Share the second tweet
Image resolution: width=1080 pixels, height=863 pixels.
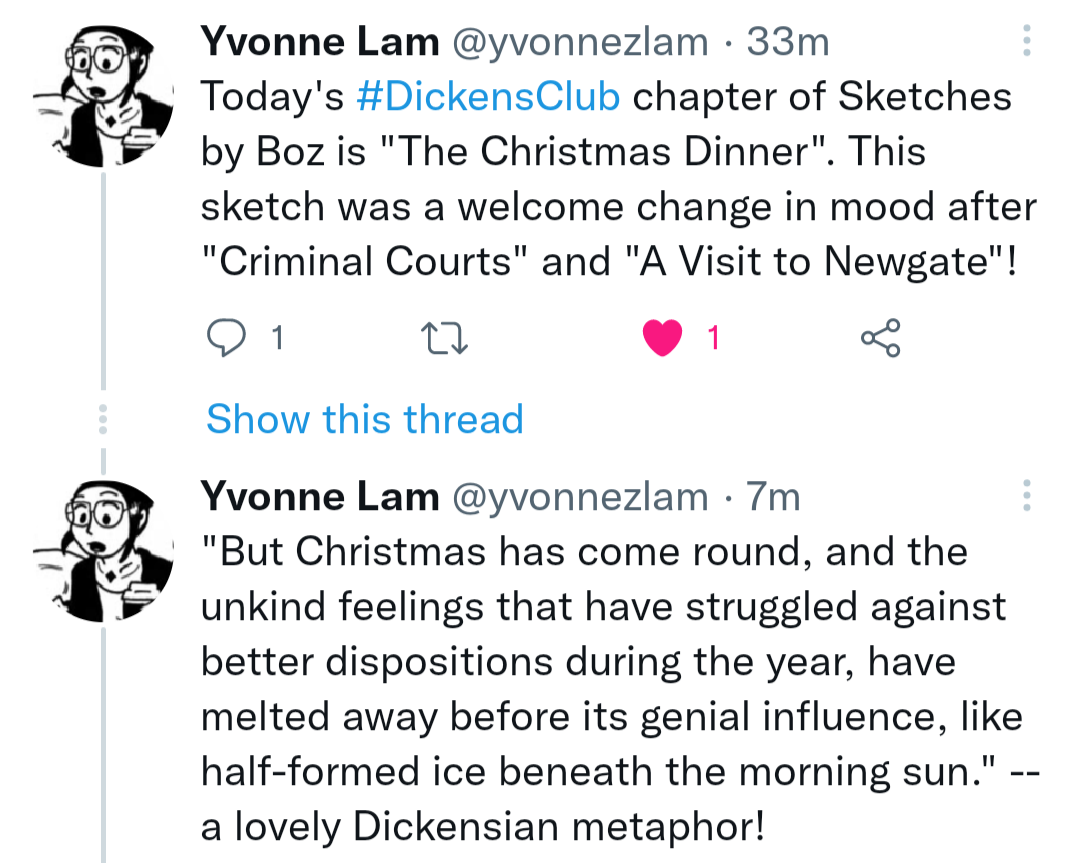pos(880,860)
